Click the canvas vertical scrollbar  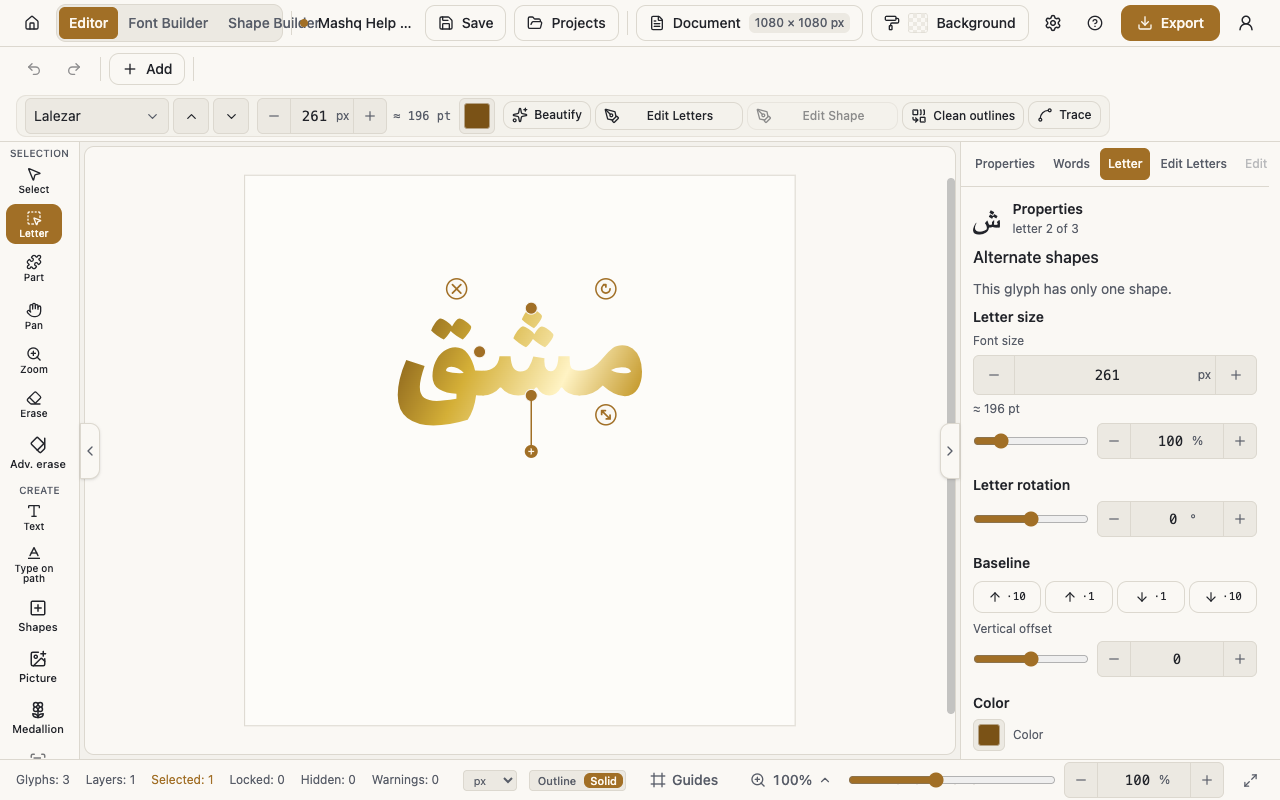click(x=951, y=445)
